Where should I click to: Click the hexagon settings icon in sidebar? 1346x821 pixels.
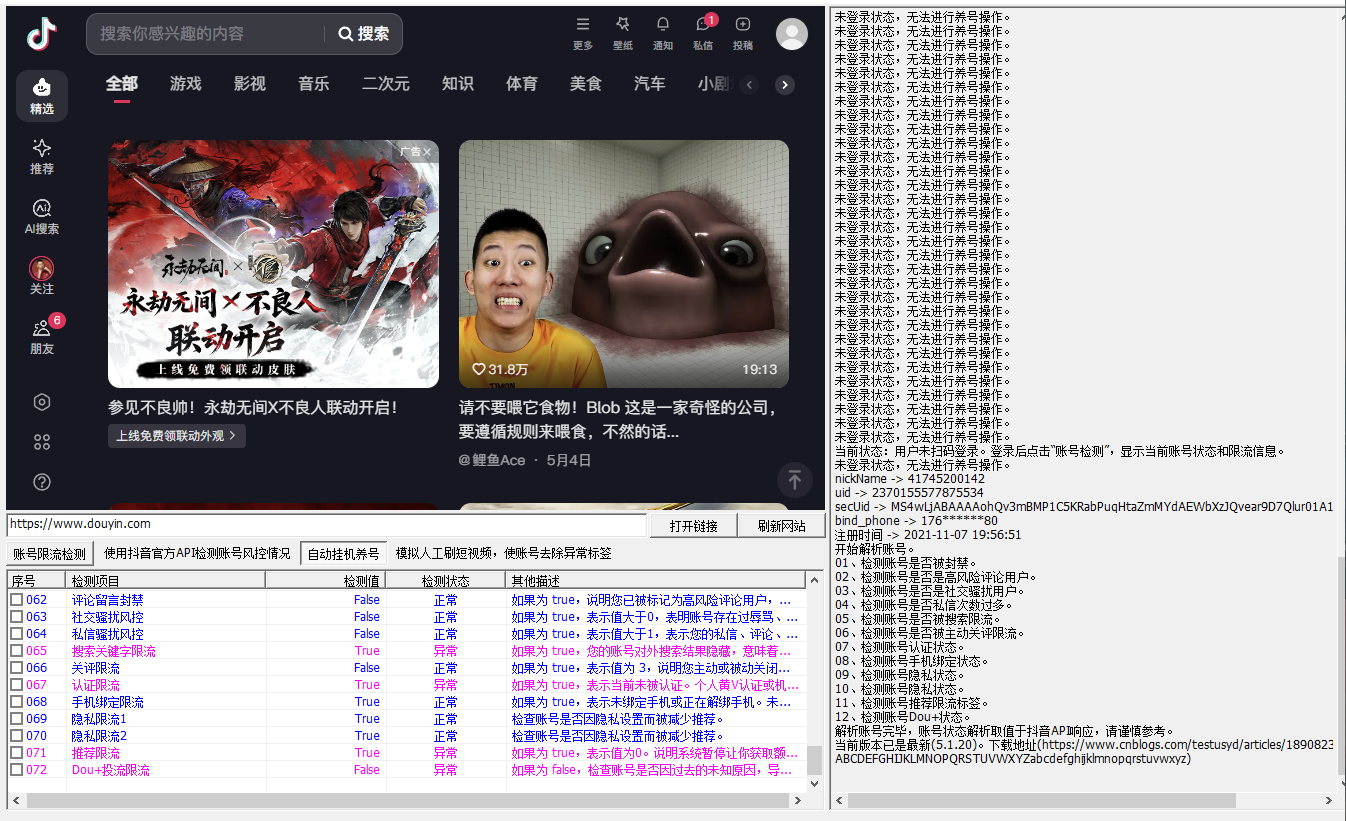42,402
